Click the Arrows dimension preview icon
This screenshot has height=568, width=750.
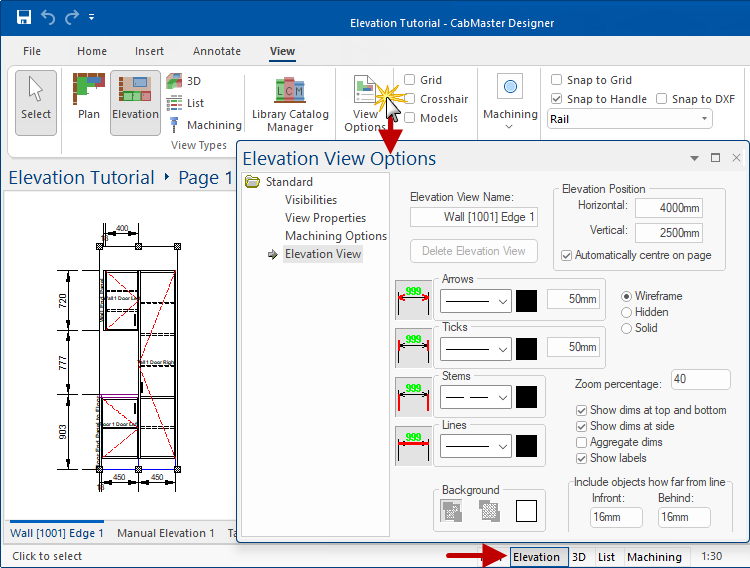click(x=413, y=300)
